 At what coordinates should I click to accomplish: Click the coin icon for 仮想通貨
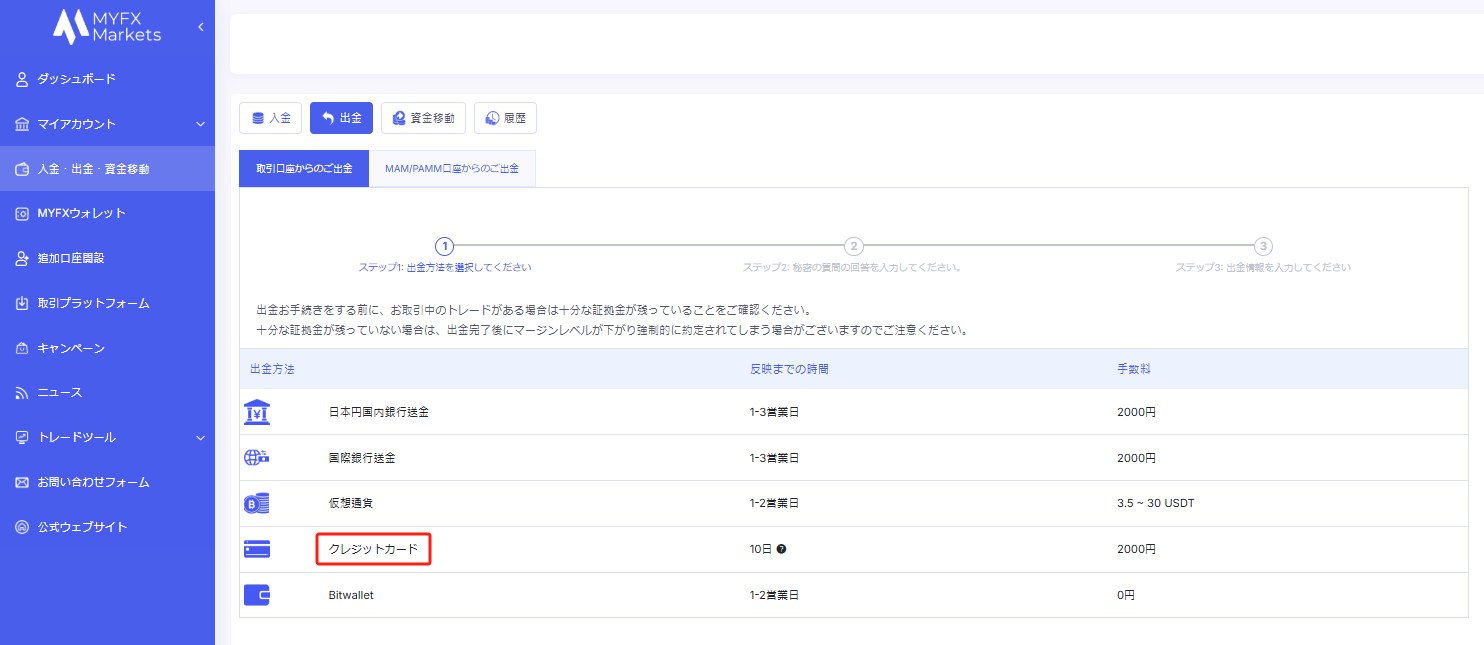(257, 504)
